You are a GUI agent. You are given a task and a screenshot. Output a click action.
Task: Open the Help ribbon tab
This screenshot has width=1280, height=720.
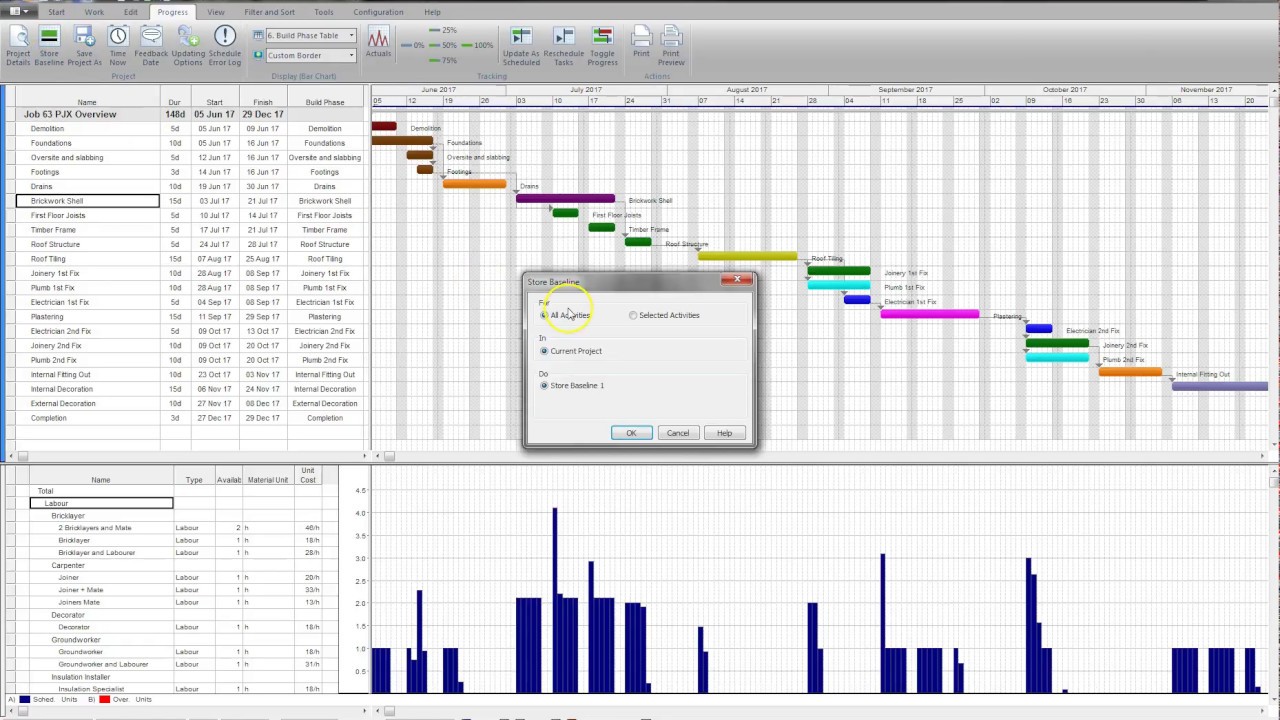point(432,12)
